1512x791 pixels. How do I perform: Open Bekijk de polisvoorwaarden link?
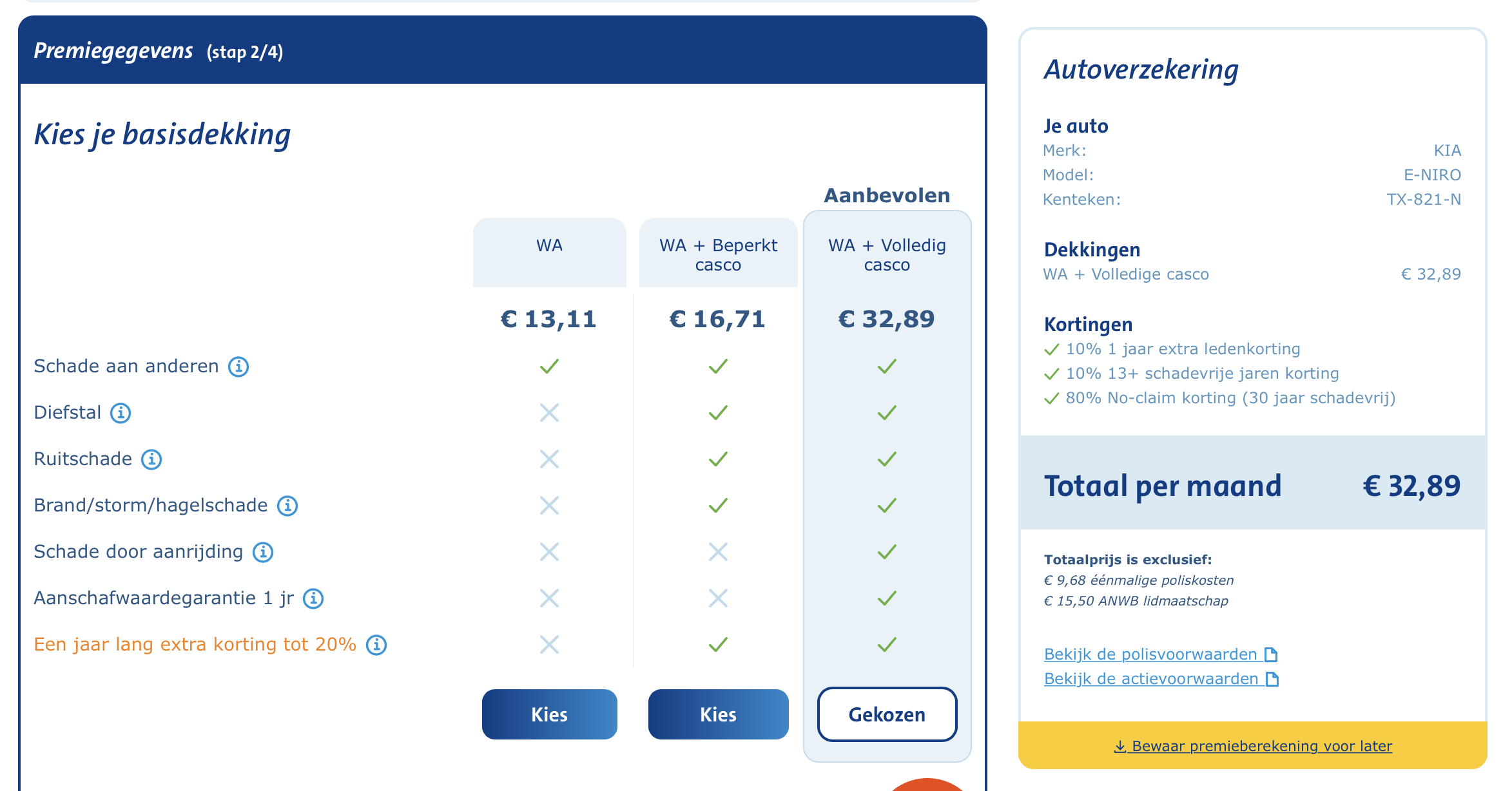click(1150, 654)
